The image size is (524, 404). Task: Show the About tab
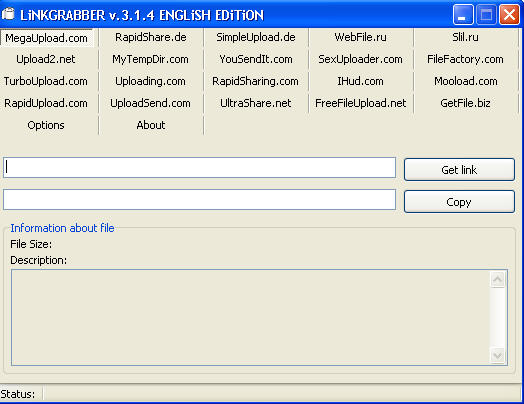click(151, 125)
